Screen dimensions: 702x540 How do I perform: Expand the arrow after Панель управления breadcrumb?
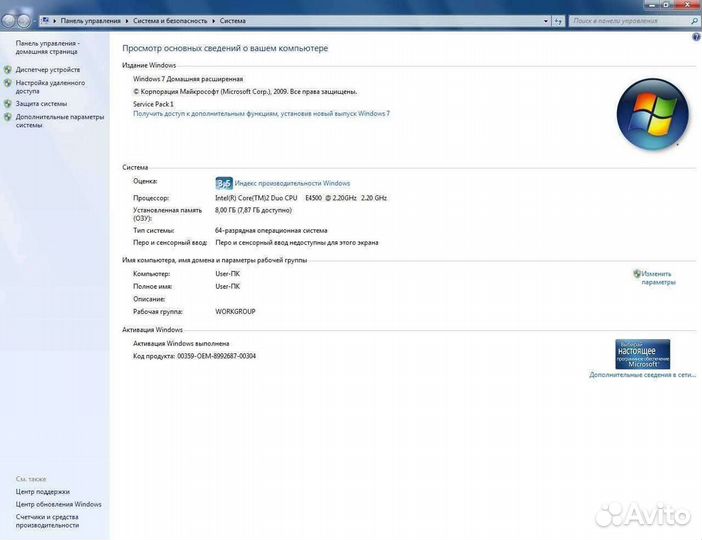click(x=127, y=21)
